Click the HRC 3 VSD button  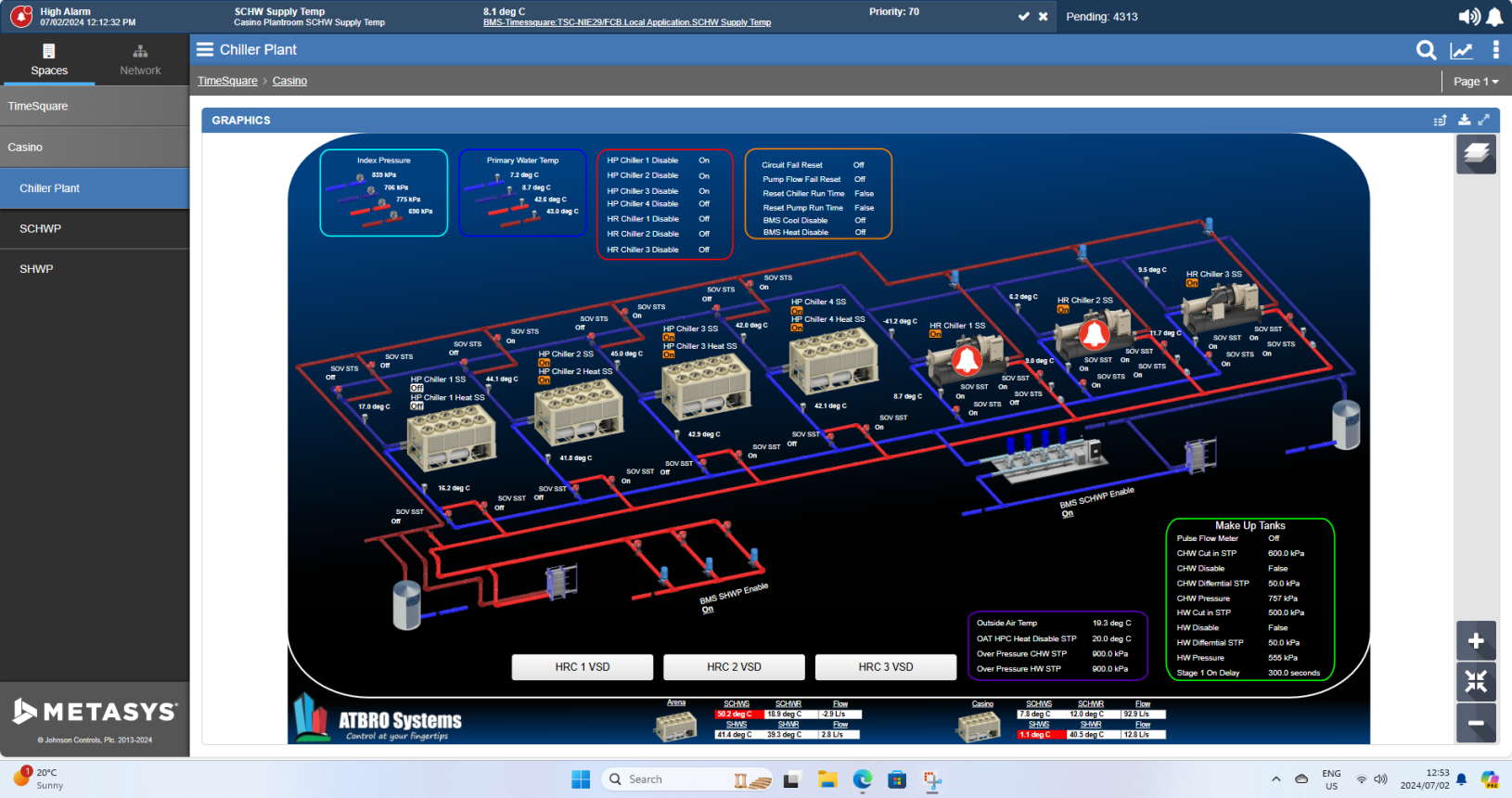(886, 667)
